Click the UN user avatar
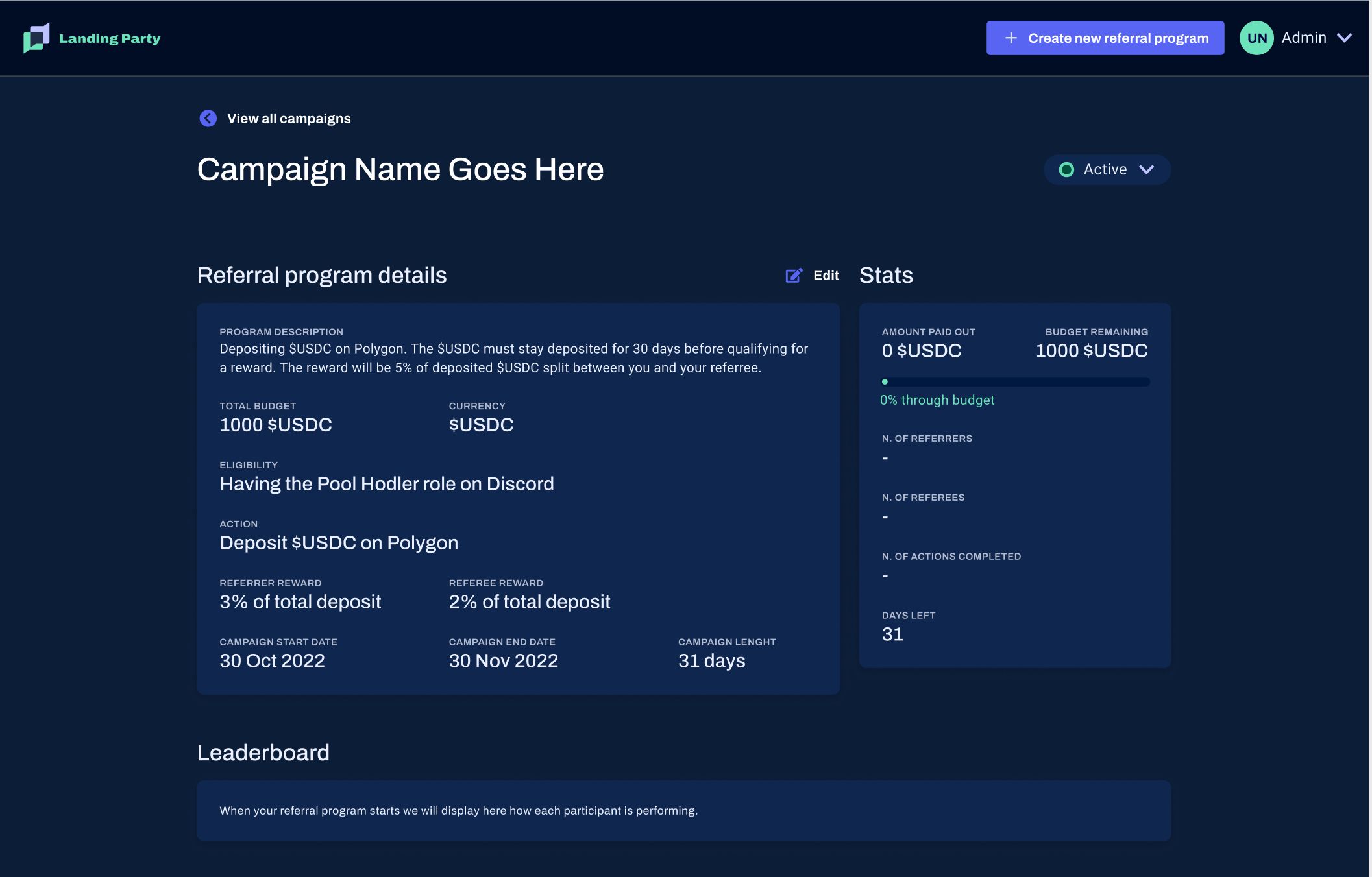This screenshot has width=1372, height=877. click(x=1256, y=38)
